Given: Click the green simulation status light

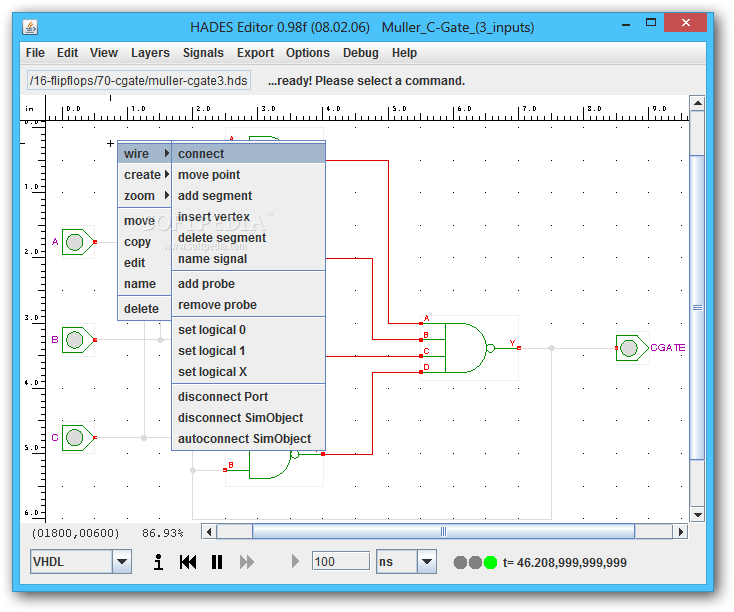Looking at the screenshot, I should 490,562.
